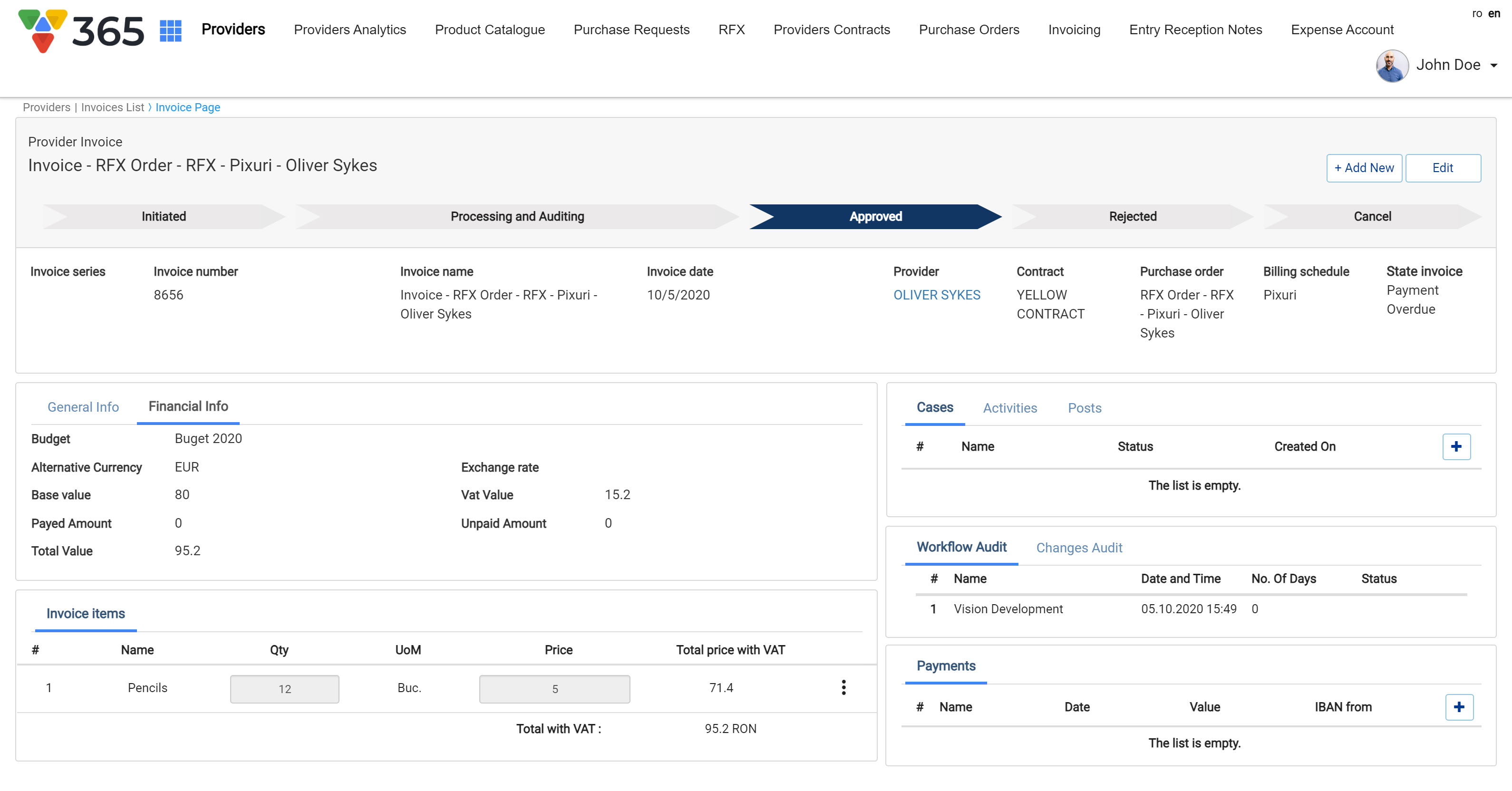Open OLIVER SYKES provider link
1512x791 pixels.
[x=936, y=295]
